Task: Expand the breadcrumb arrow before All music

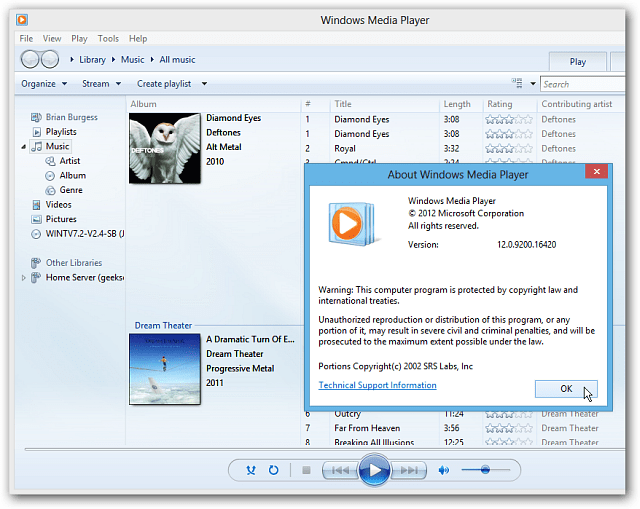Action: pos(152,60)
